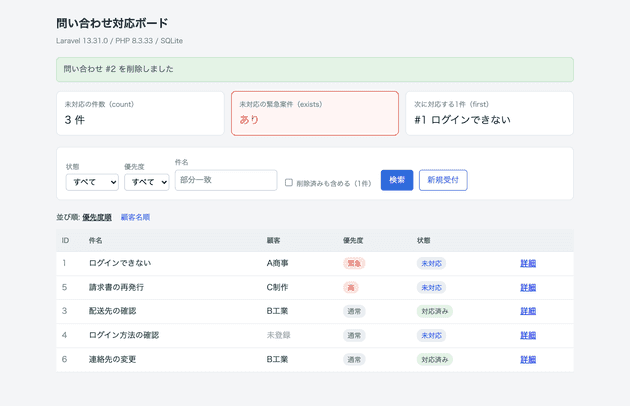Screen dimensions: 630x406
Task: Click the ID column header
Action: [x=65, y=240]
